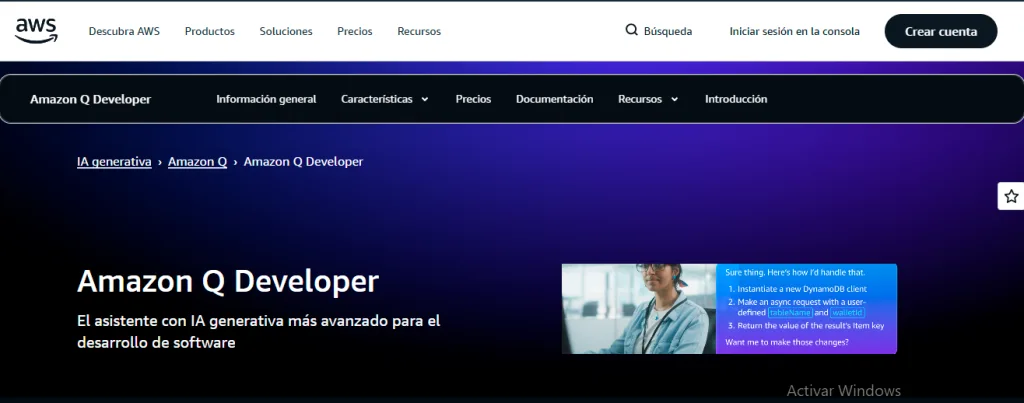The width and height of the screenshot is (1024, 403).
Task: Click the search magnifier icon
Action: pyautogui.click(x=632, y=30)
